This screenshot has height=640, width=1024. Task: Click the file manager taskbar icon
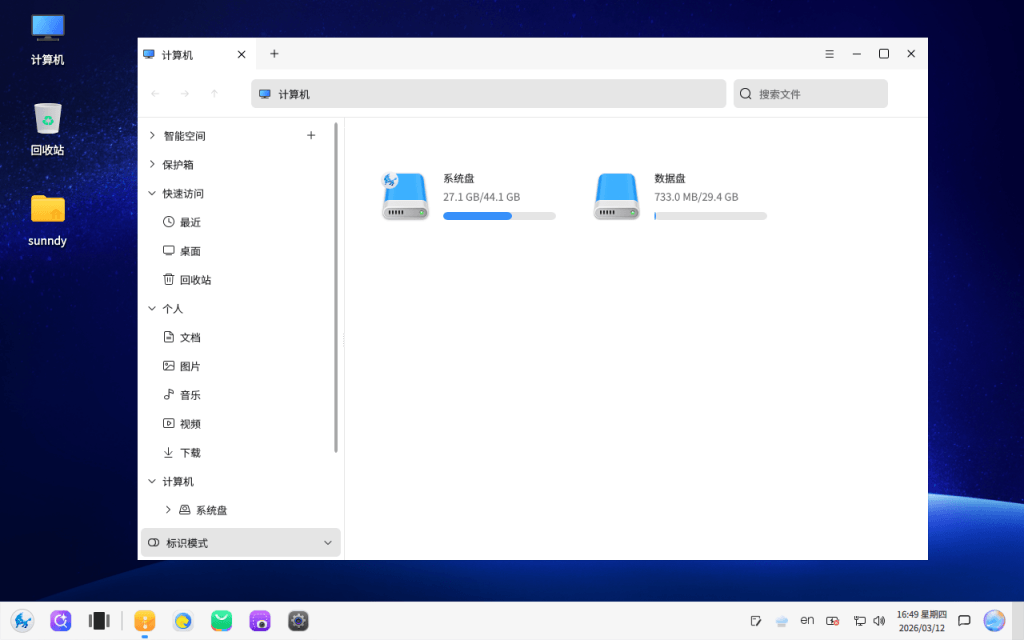click(145, 620)
